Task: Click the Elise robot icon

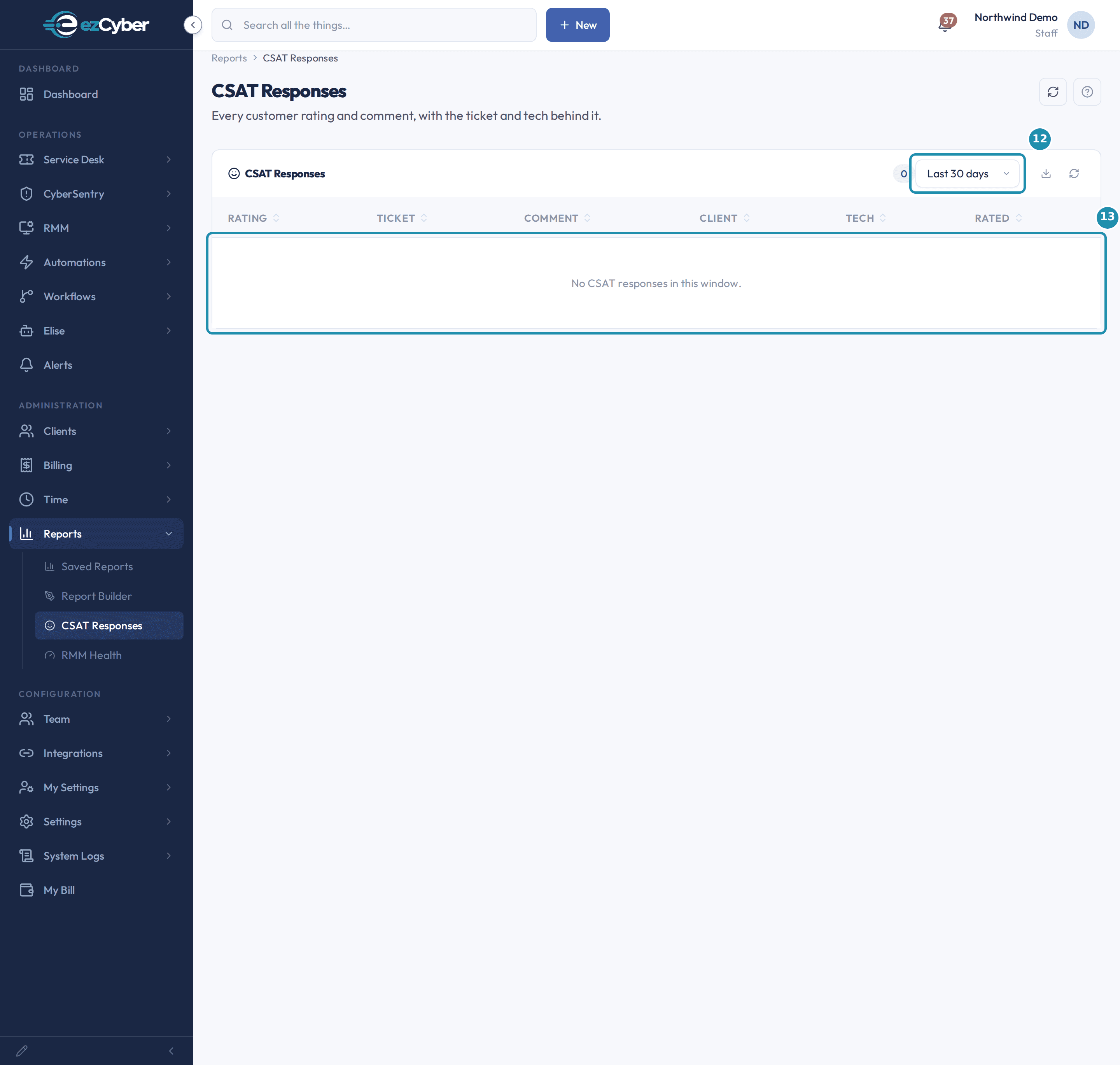Action: [x=26, y=330]
